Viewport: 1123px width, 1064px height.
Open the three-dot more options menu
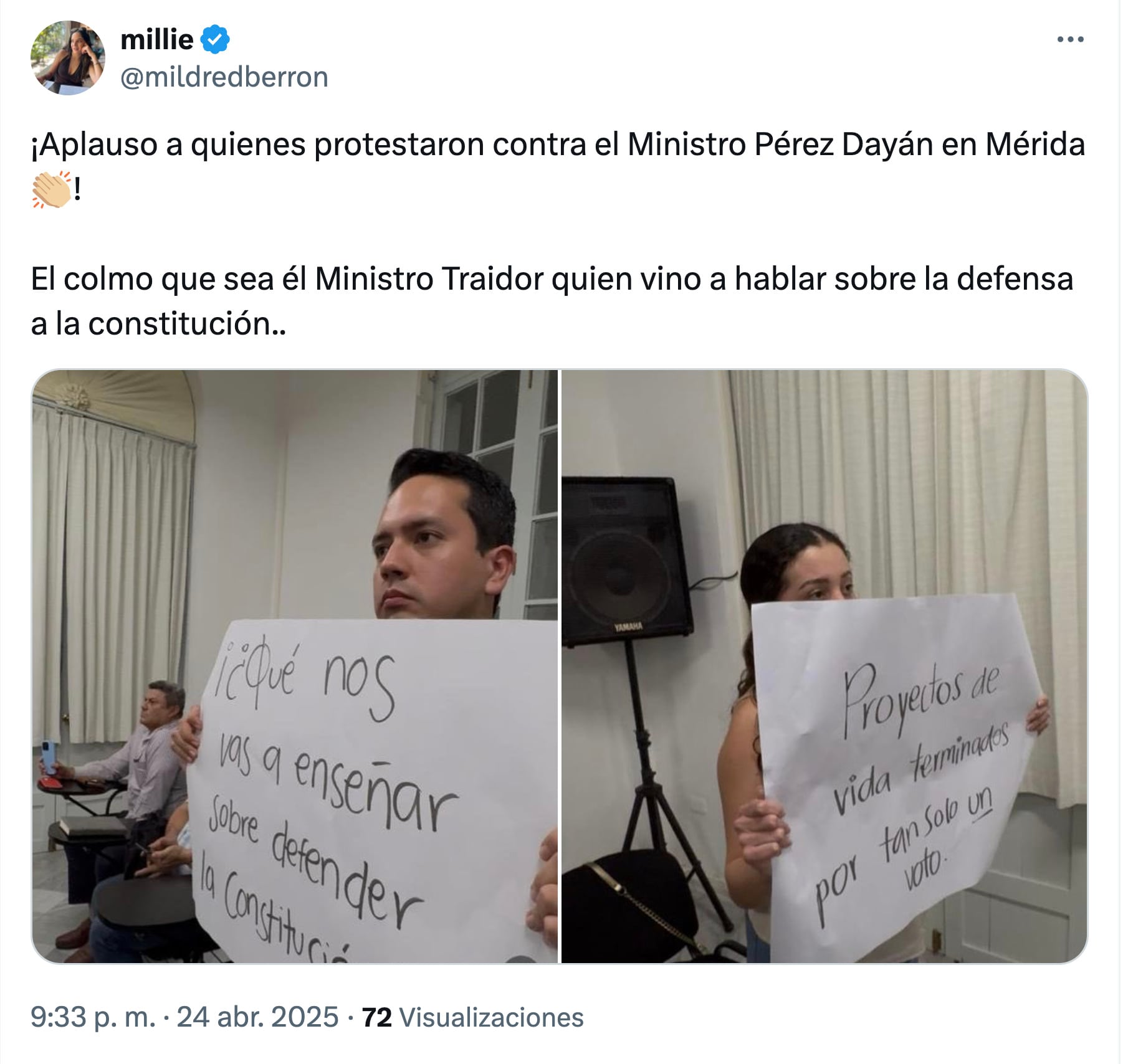(1071, 40)
